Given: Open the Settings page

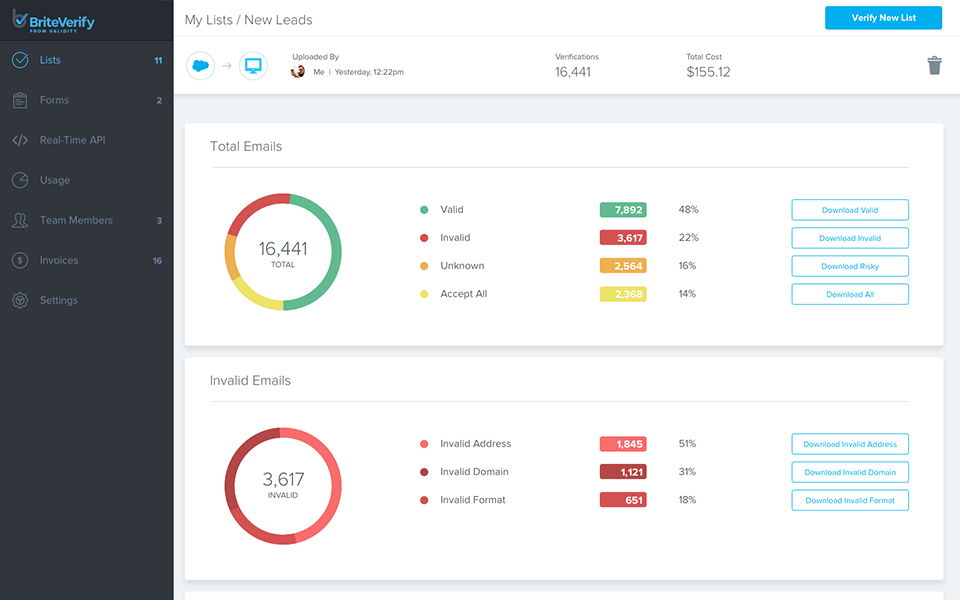Looking at the screenshot, I should coord(86,300).
